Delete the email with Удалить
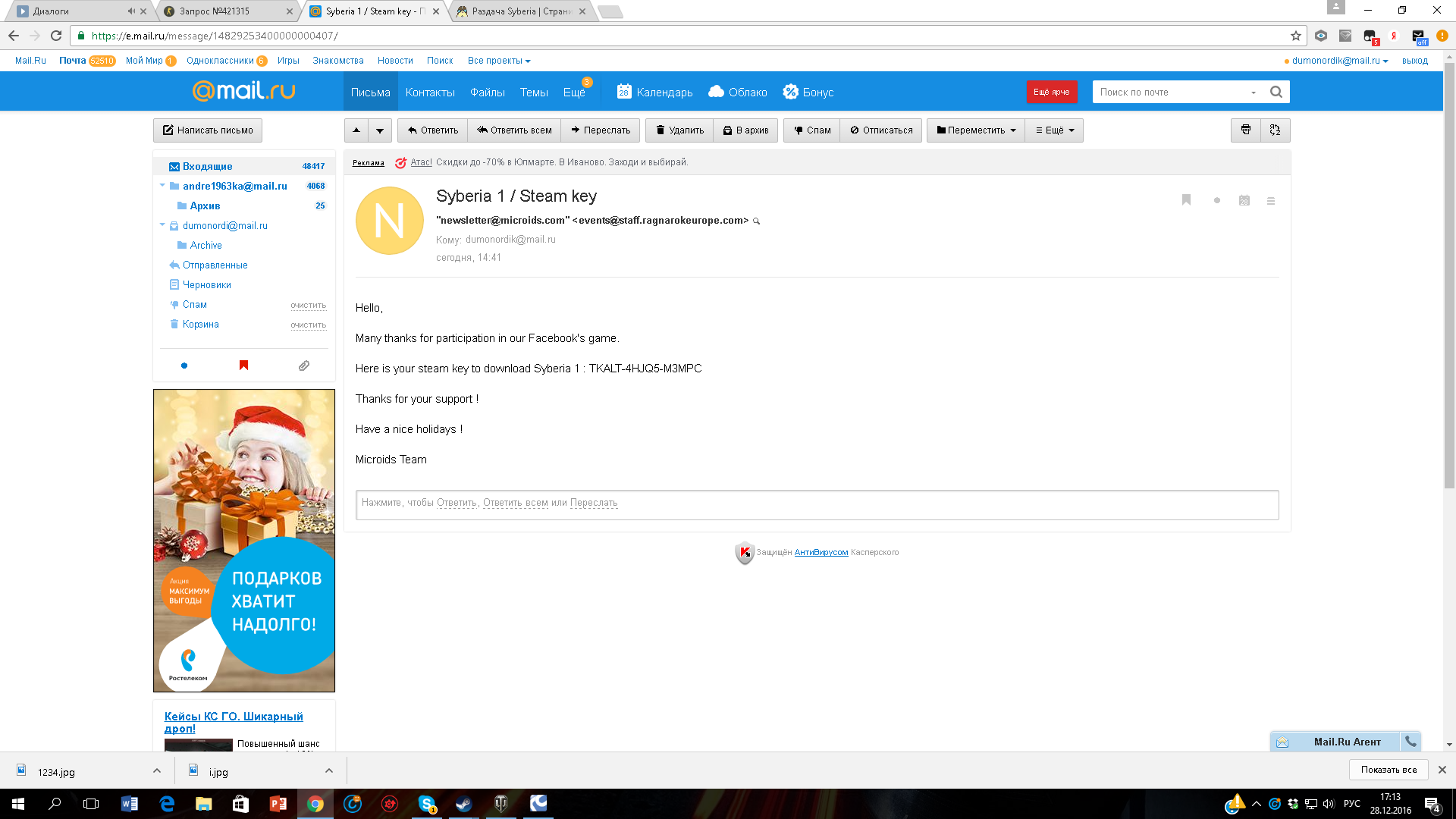Viewport: 1456px width, 819px height. 679,130
